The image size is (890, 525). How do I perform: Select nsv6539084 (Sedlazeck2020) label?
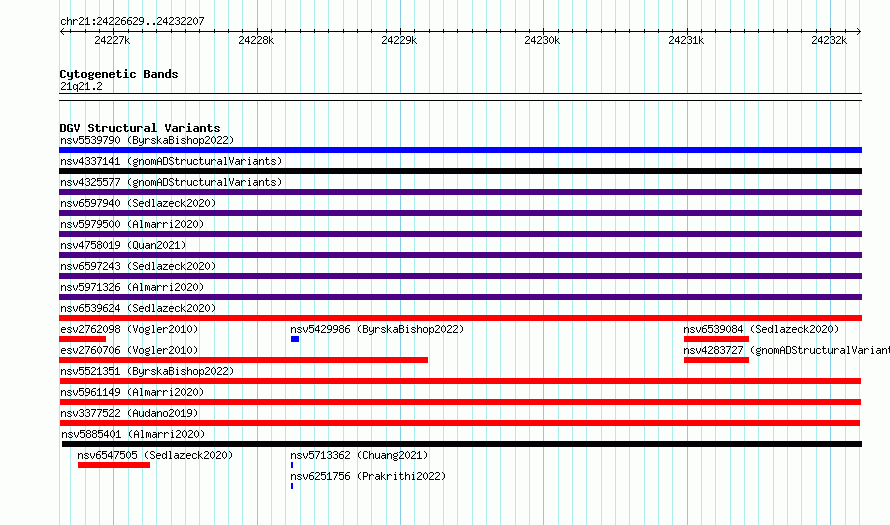click(x=761, y=329)
